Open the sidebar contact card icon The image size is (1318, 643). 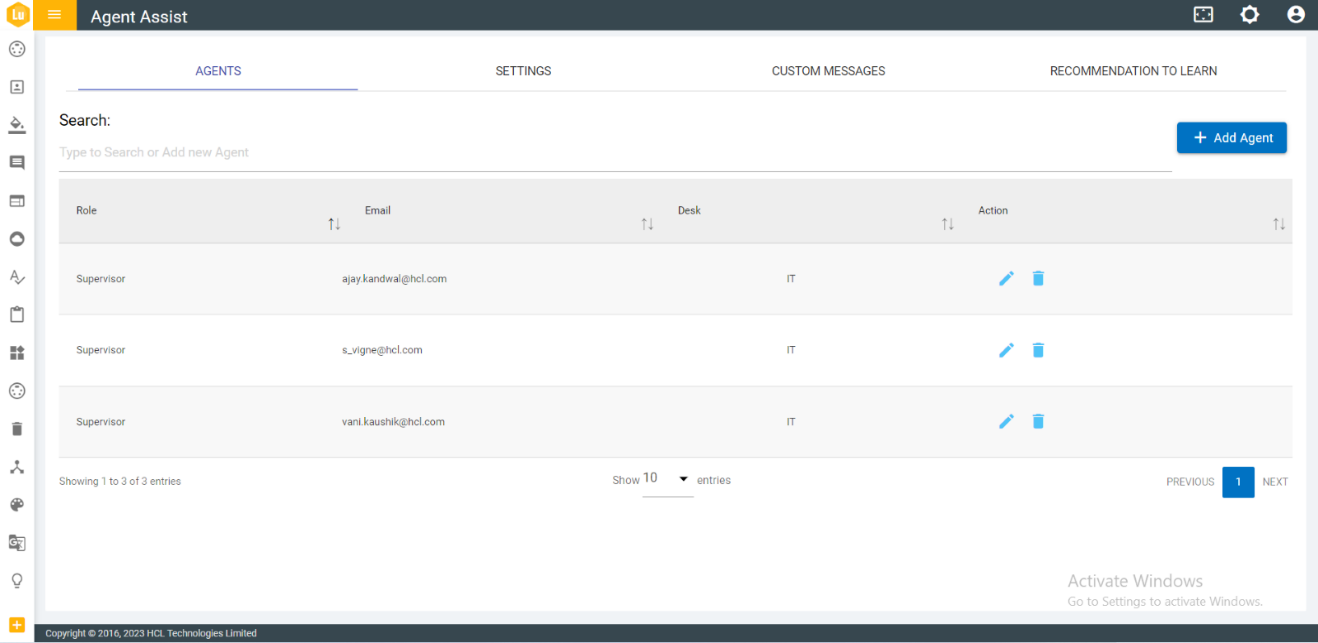[x=17, y=87]
